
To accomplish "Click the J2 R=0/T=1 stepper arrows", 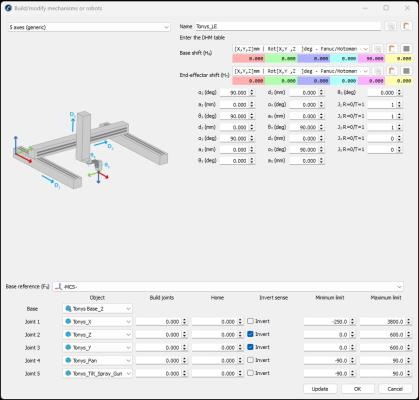I will [x=399, y=116].
